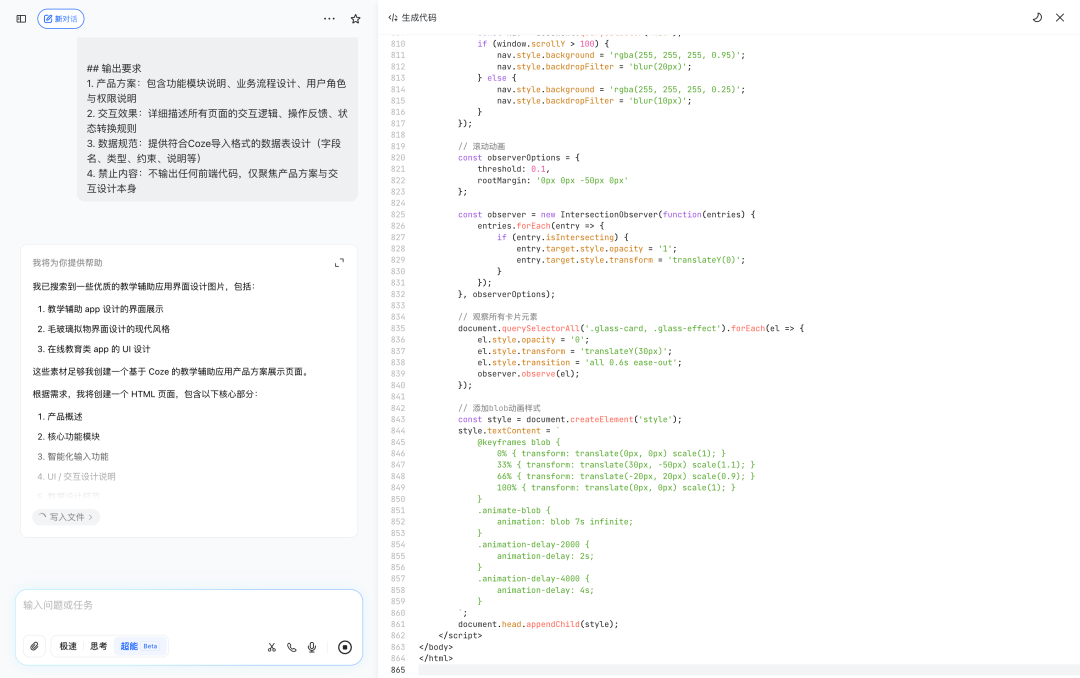Click the phone call icon
This screenshot has height=678, width=1080.
[x=291, y=647]
